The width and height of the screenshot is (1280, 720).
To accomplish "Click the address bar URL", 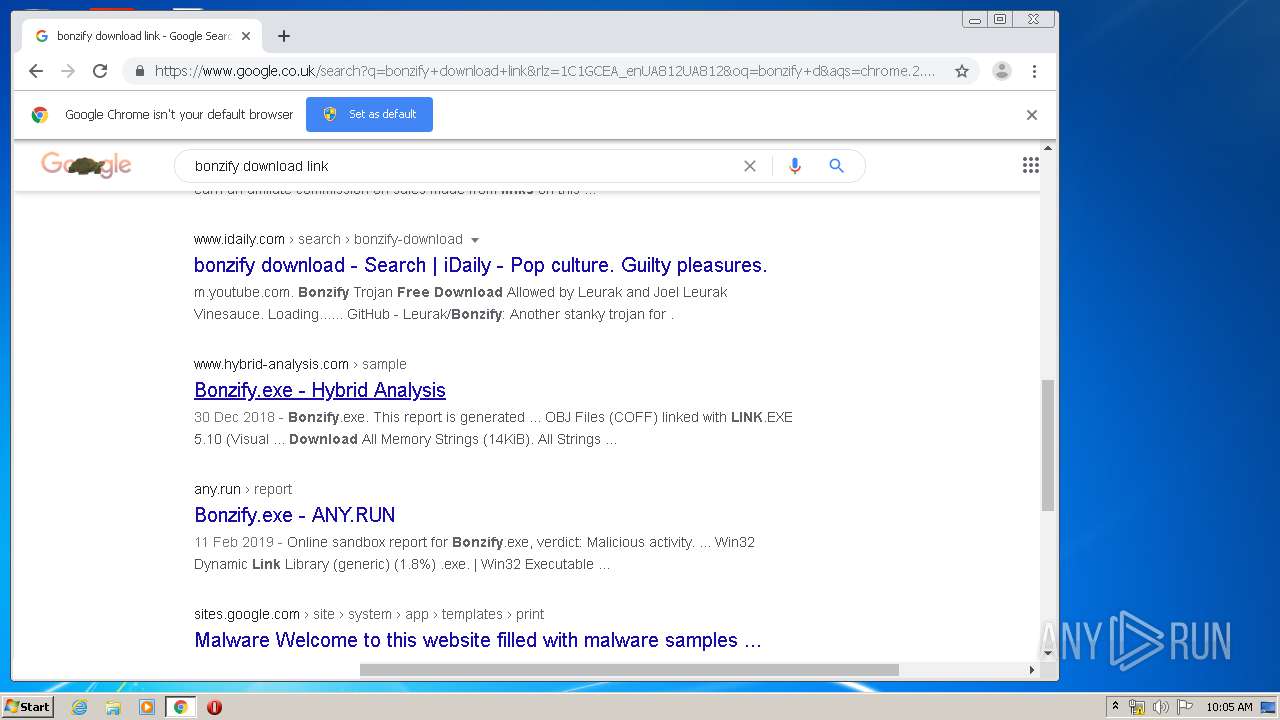I will (545, 71).
